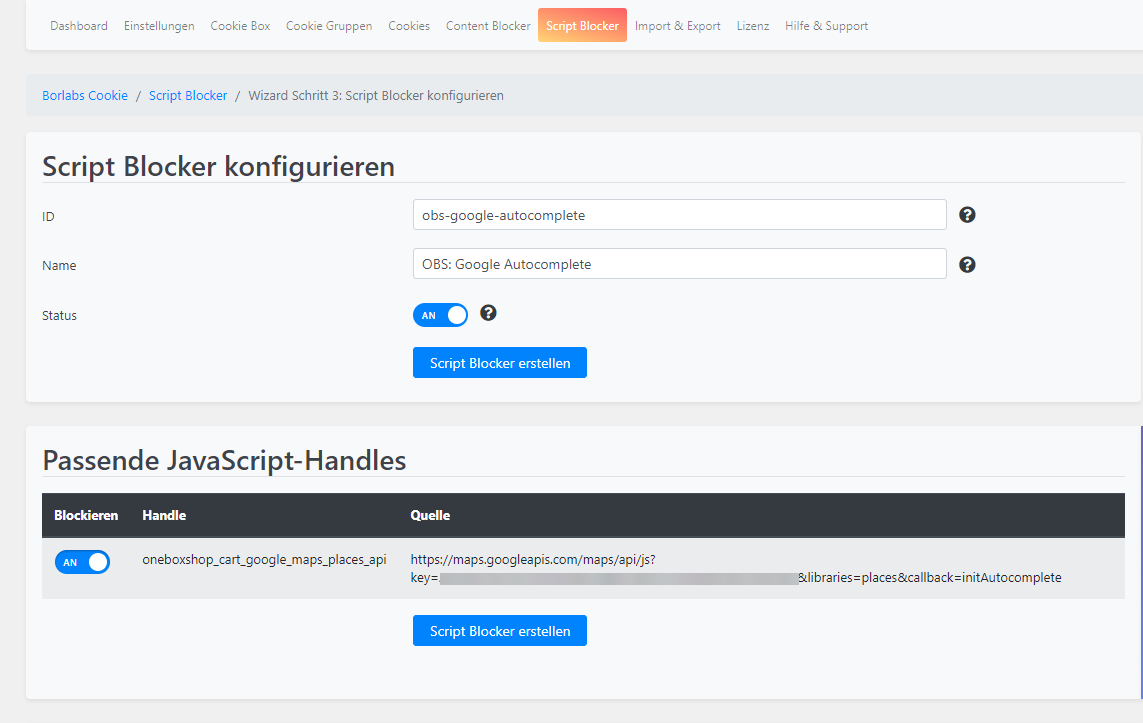This screenshot has height=723, width=1143.
Task: Click lower Script Blocker erstellen button below table
Action: [499, 630]
